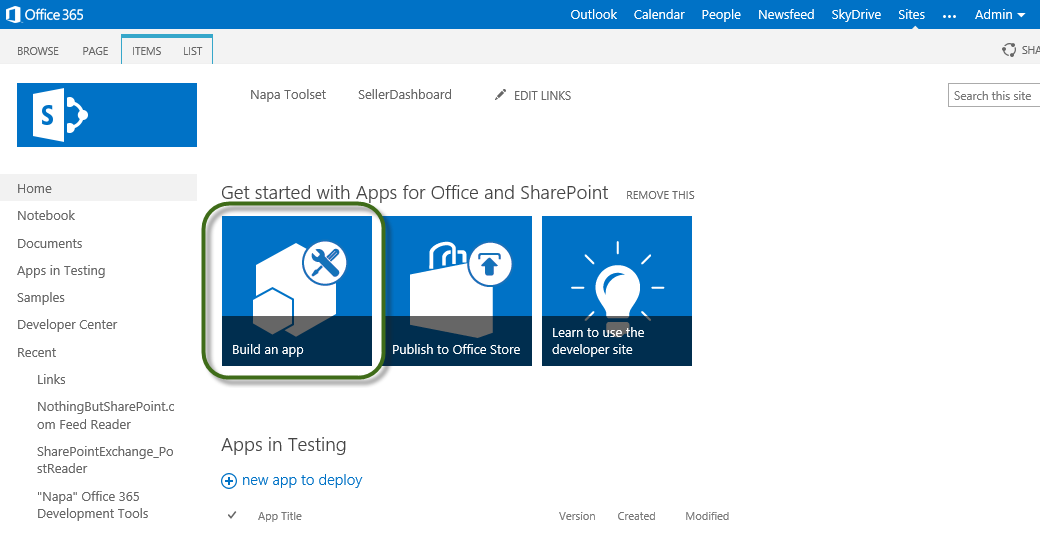Click the checkmark column header icon
The image size is (1040, 533).
tap(231, 515)
